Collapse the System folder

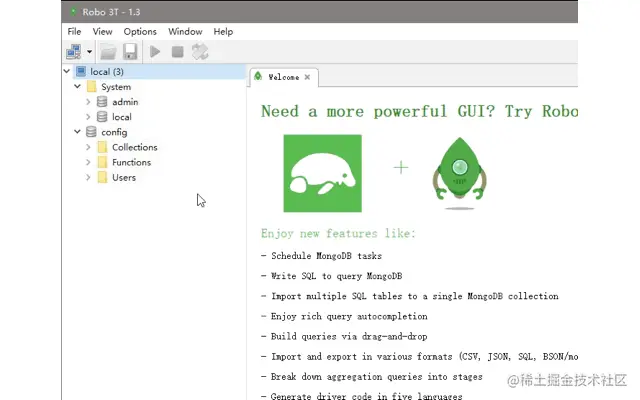(78, 87)
